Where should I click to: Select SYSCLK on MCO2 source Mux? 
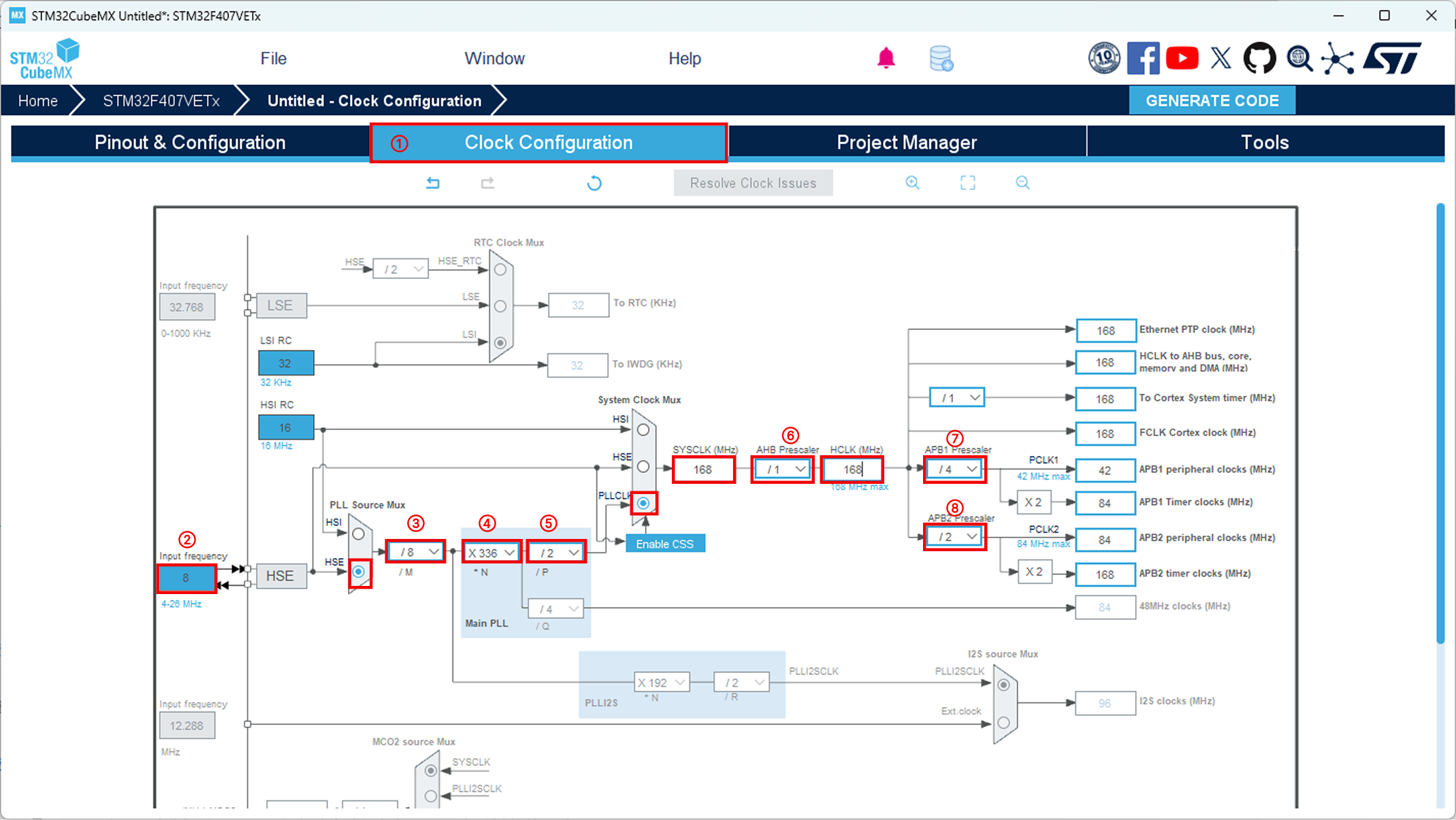(x=431, y=771)
